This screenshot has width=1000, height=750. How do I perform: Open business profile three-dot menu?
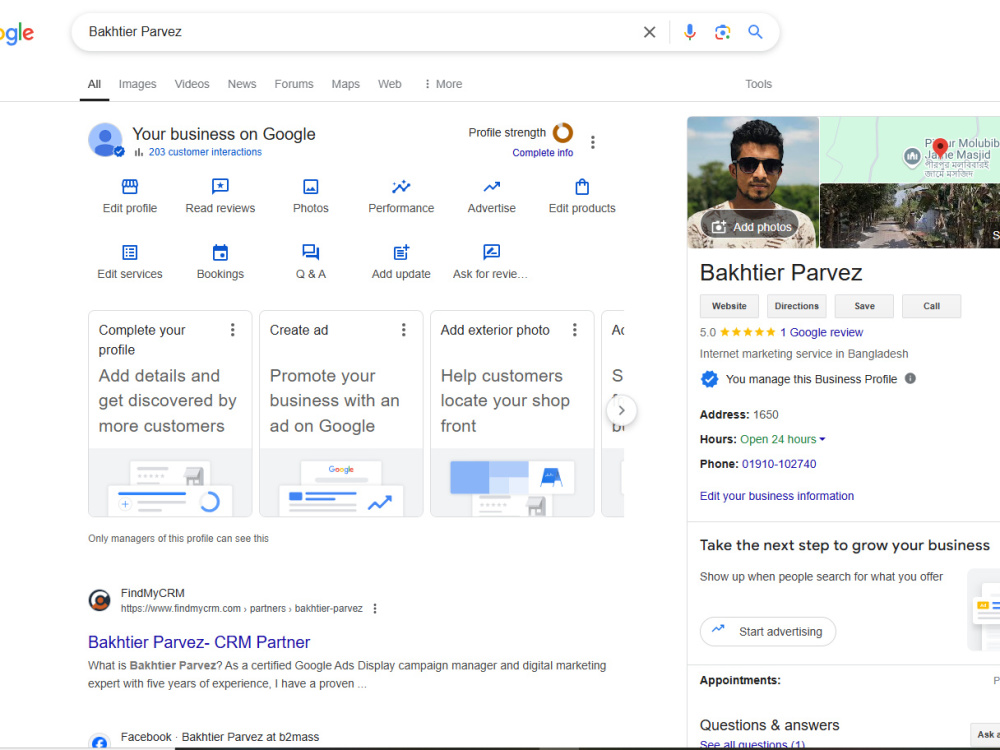coord(592,142)
